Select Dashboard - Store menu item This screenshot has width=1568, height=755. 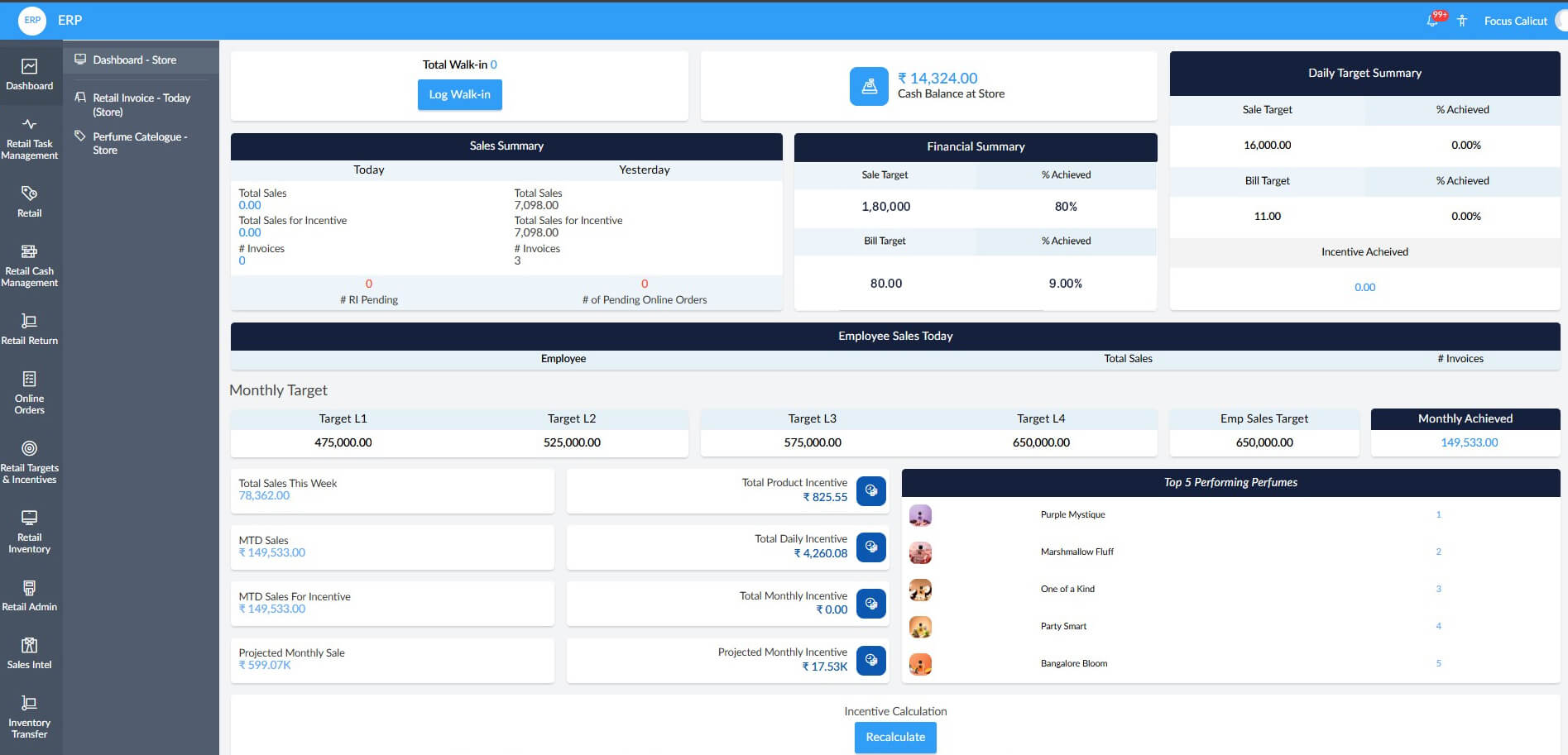pyautogui.click(x=134, y=60)
